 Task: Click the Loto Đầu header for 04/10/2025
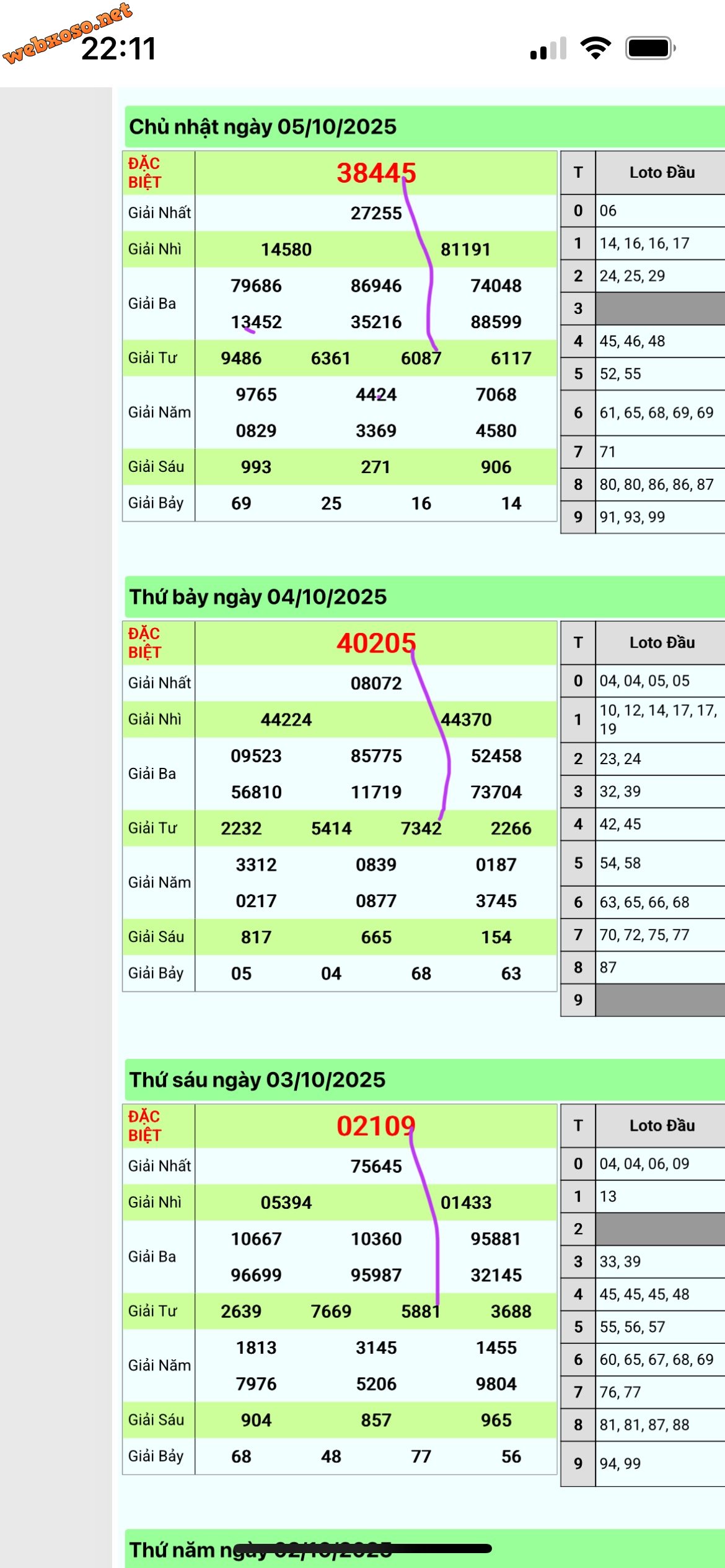[661, 643]
